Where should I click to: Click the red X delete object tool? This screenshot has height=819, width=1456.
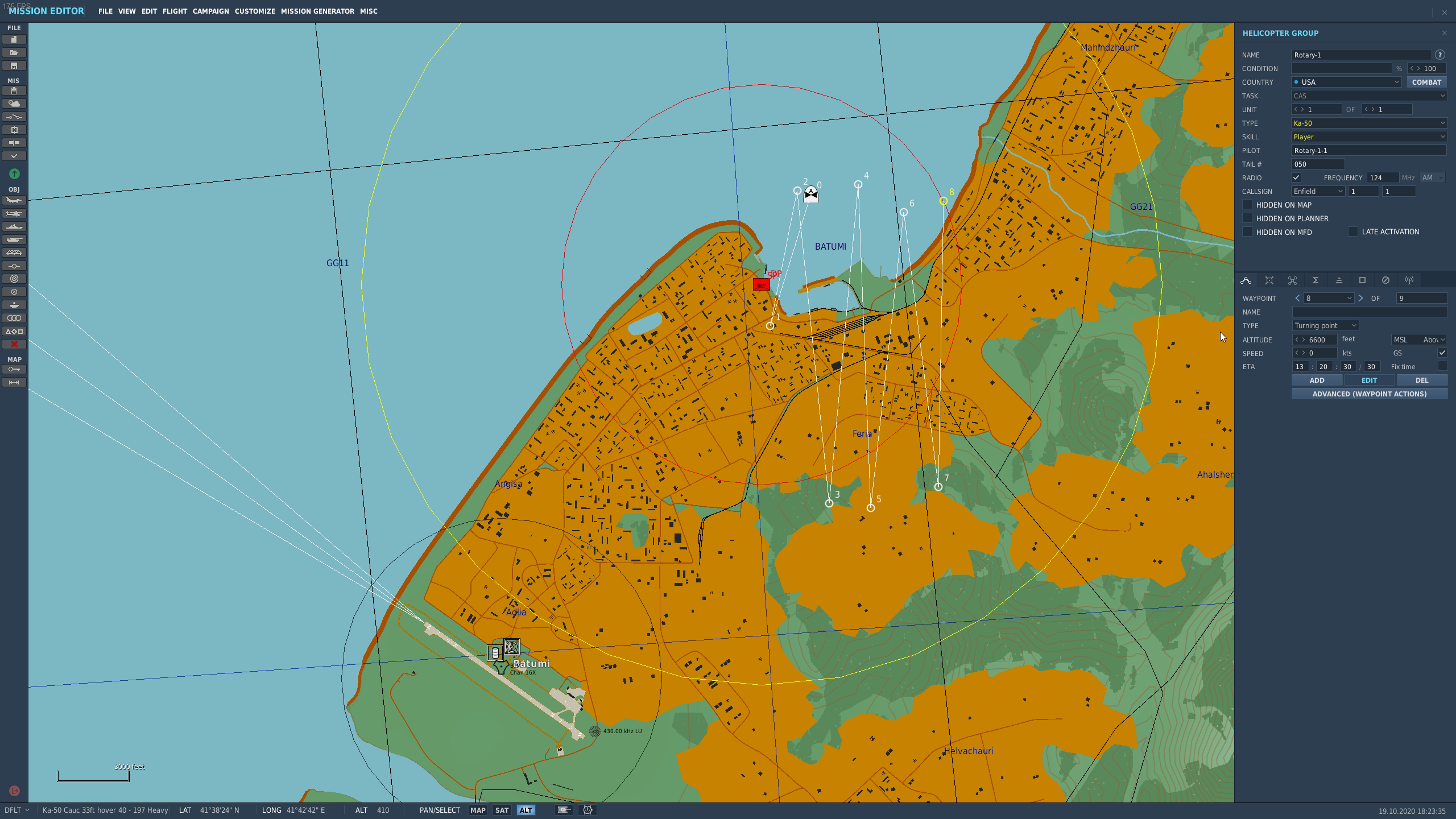pos(14,344)
